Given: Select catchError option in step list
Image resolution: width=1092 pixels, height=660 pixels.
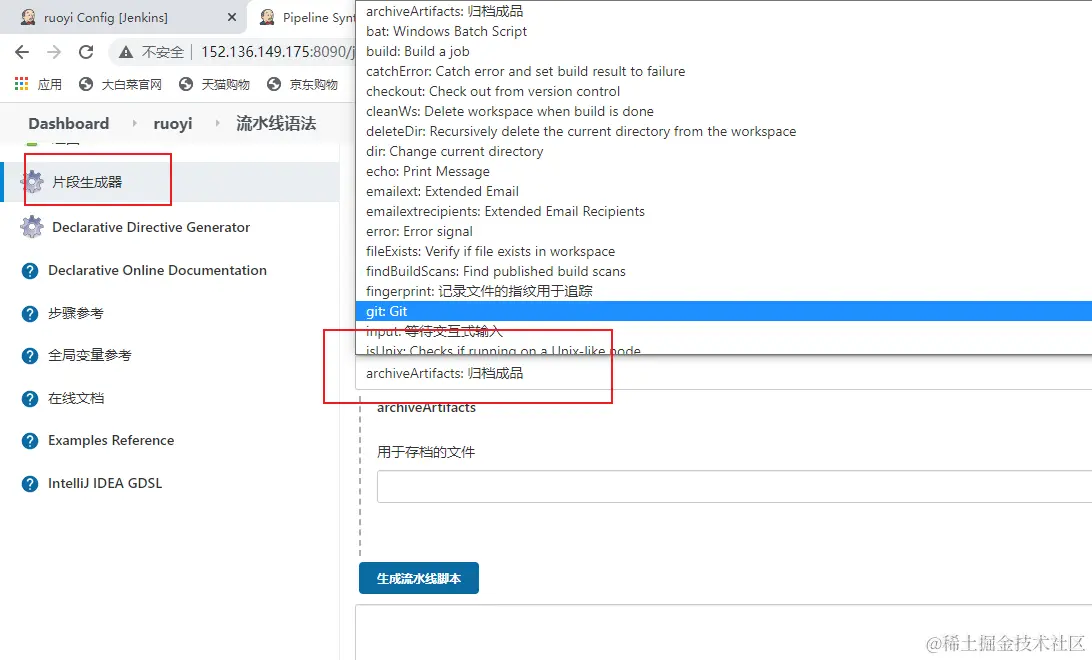Looking at the screenshot, I should [724, 71].
